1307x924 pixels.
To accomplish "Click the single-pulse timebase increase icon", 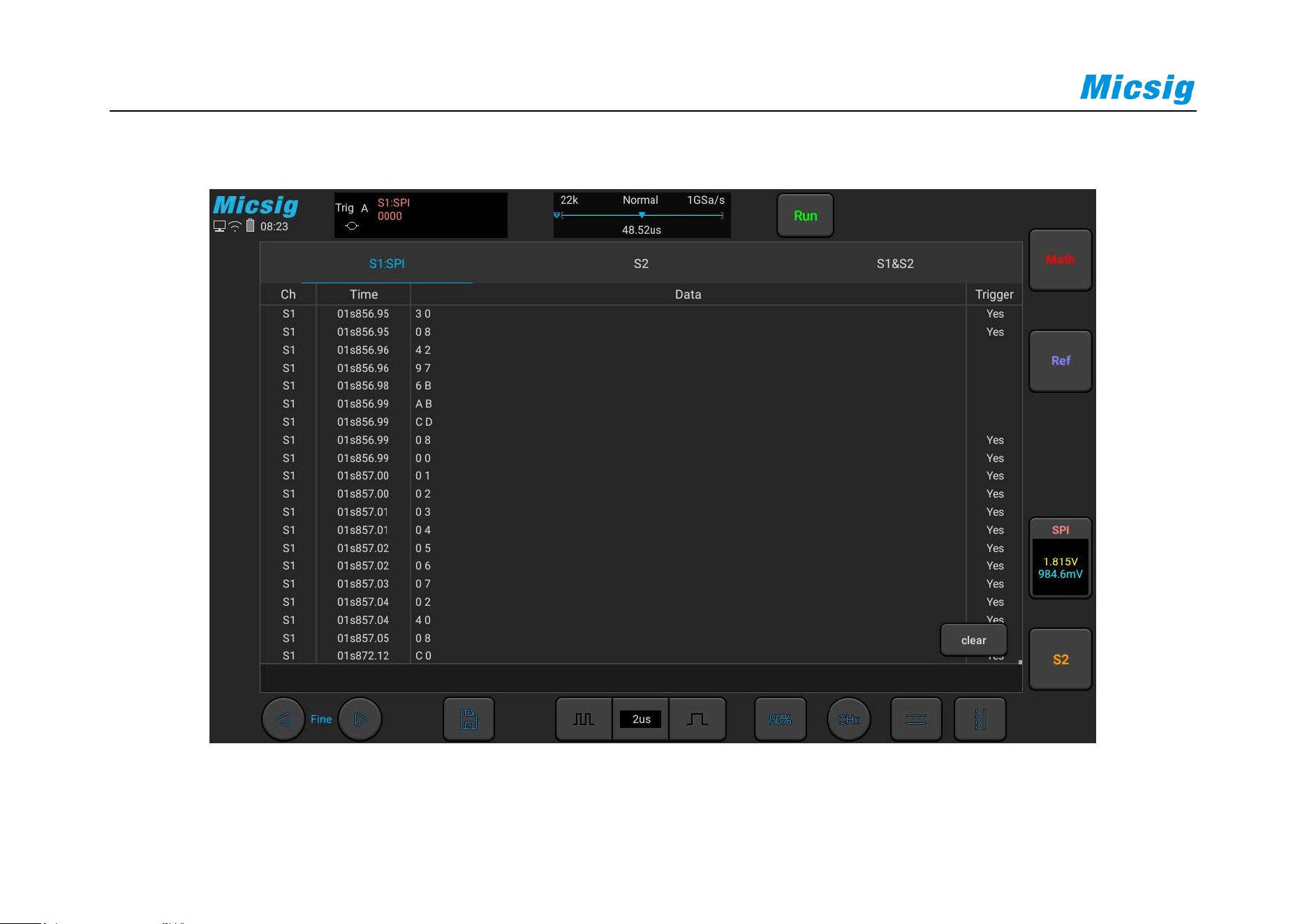I will pos(697,719).
